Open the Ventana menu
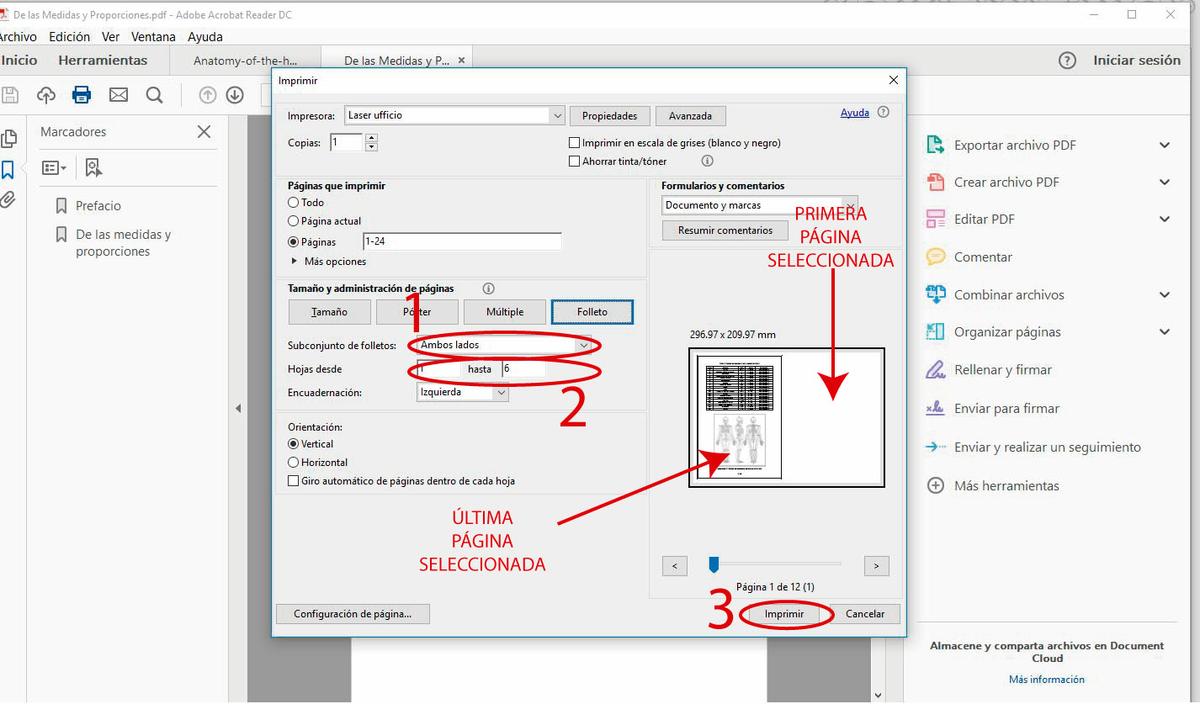The image size is (1200, 704). [x=153, y=37]
